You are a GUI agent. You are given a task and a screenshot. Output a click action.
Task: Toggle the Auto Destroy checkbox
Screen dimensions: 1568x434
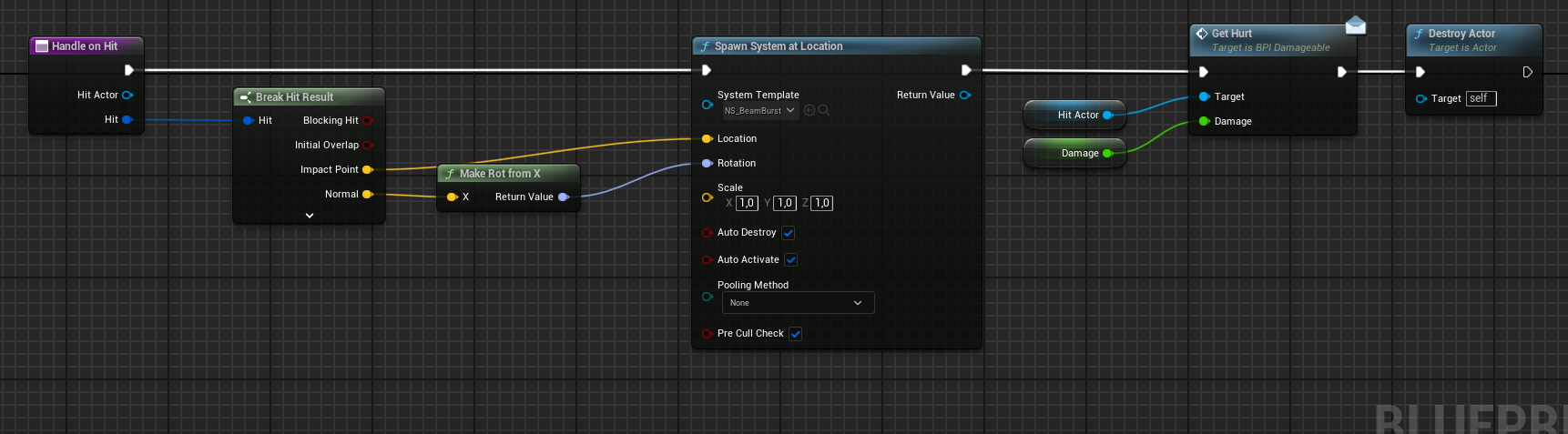tap(789, 233)
